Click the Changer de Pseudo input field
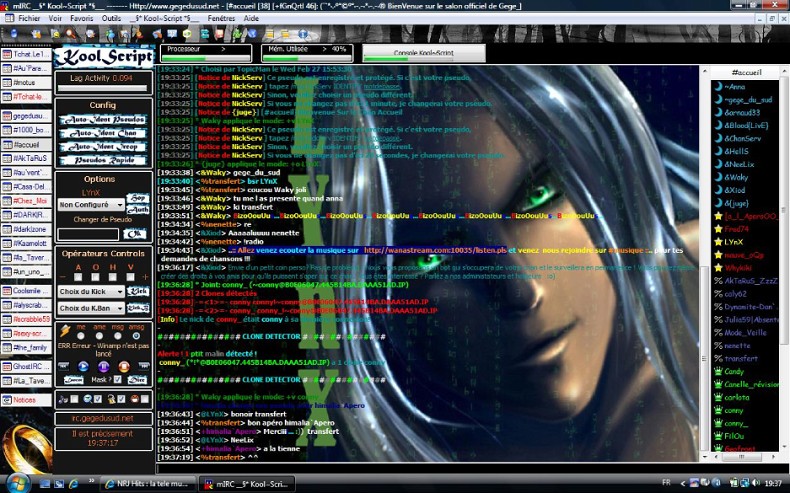 tap(88, 235)
